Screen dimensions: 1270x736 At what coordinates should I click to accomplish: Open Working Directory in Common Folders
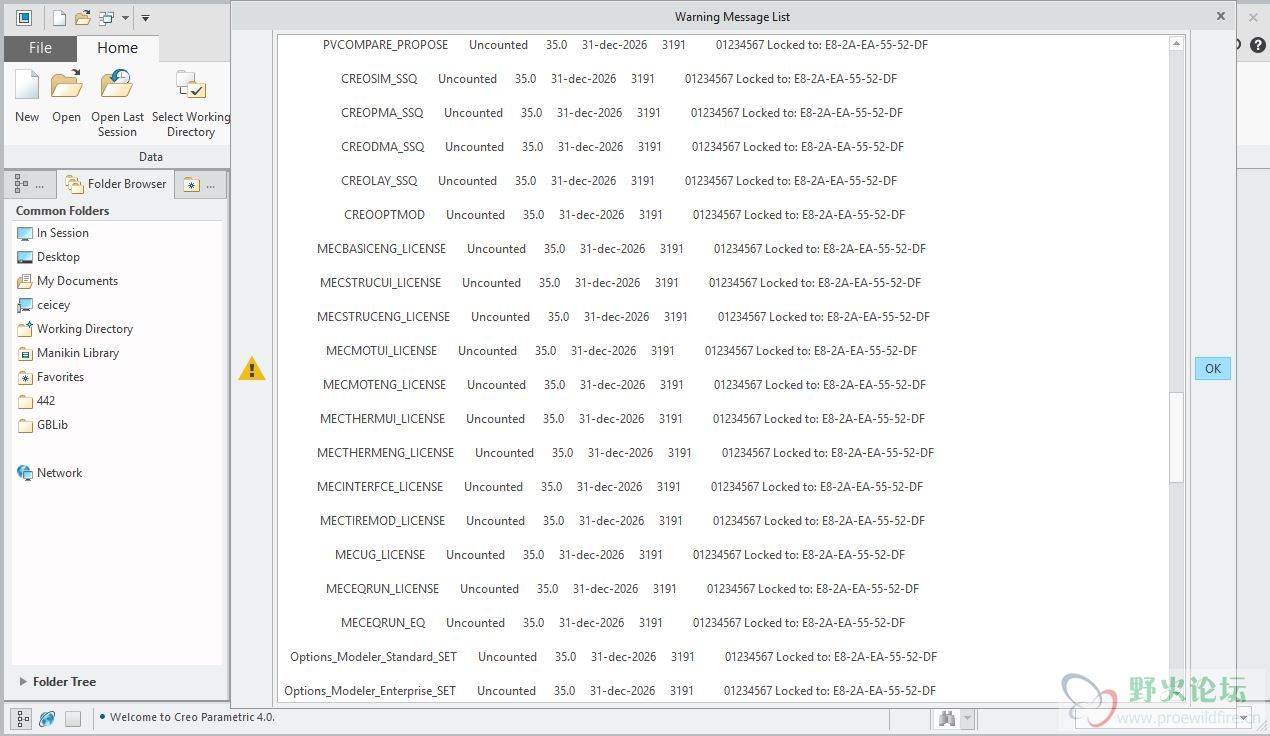pos(75,329)
